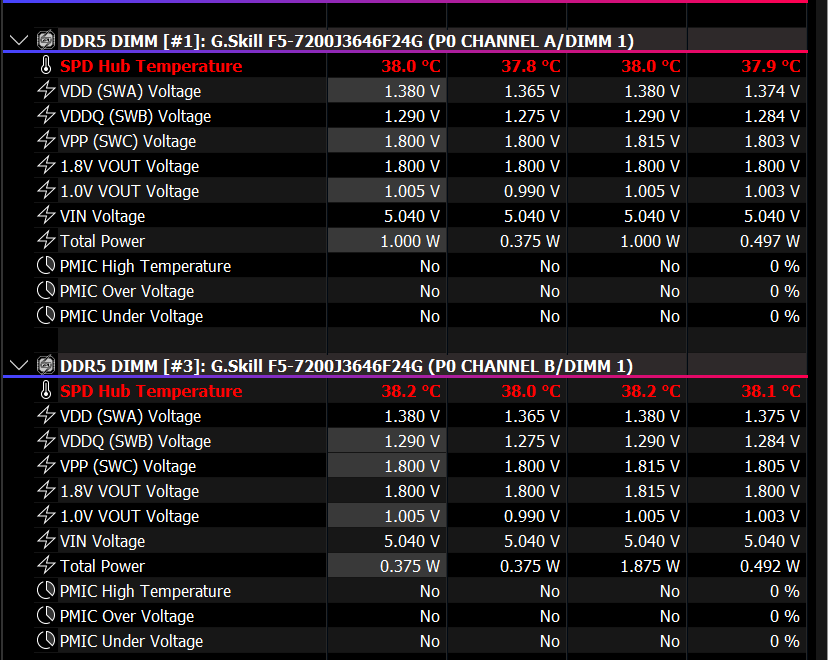Select the '0.492 W' average power value
The width and height of the screenshot is (828, 660).
pos(770,567)
